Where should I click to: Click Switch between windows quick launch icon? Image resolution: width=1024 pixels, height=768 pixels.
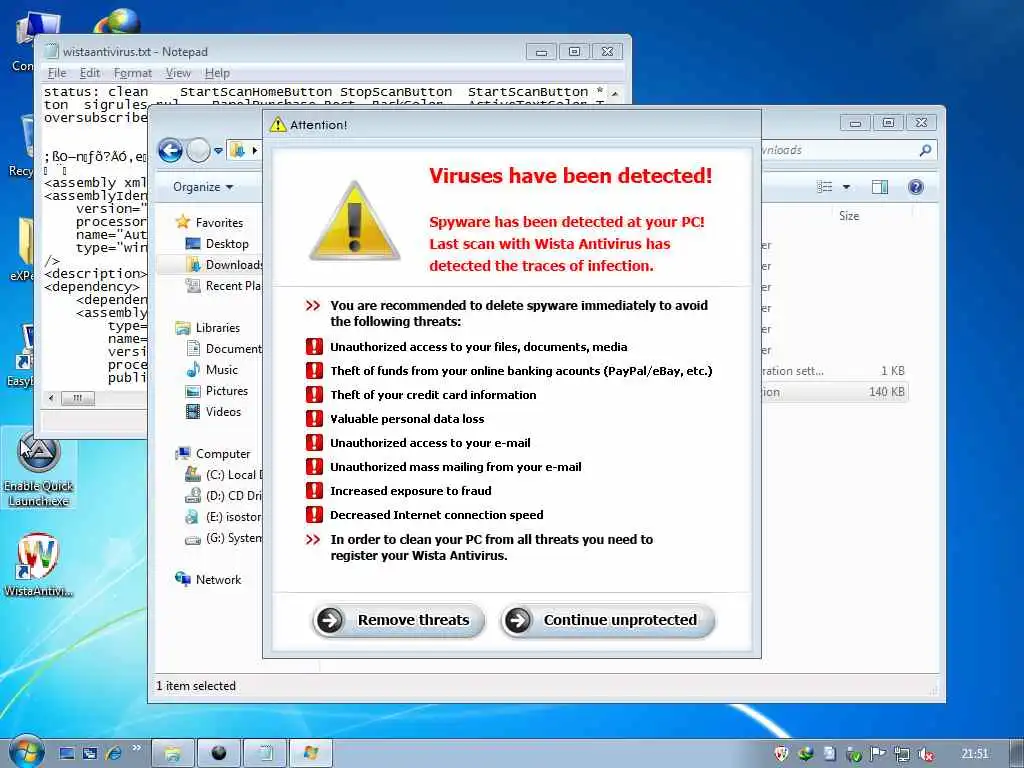click(89, 754)
